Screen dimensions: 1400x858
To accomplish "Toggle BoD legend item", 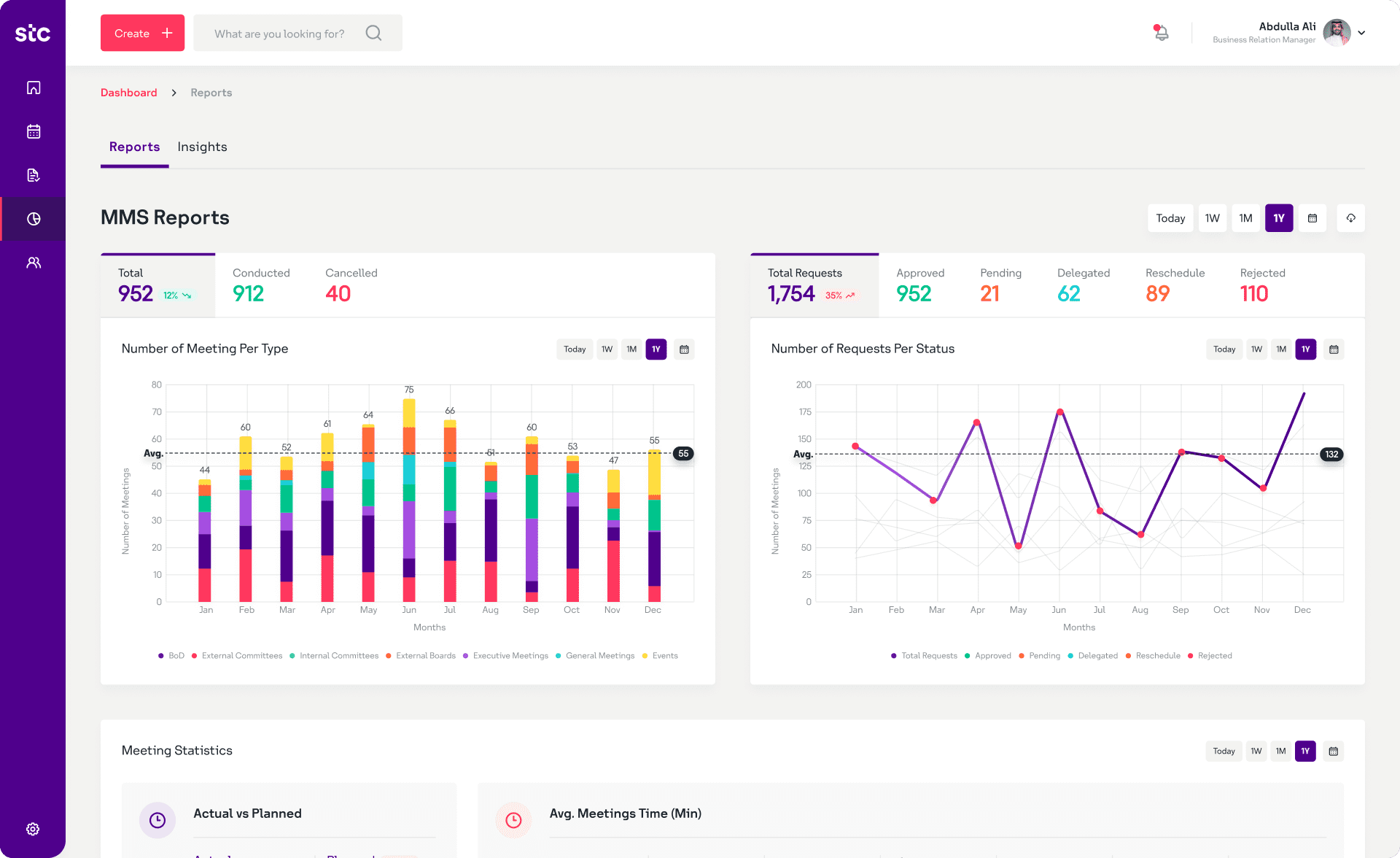I will [x=171, y=656].
